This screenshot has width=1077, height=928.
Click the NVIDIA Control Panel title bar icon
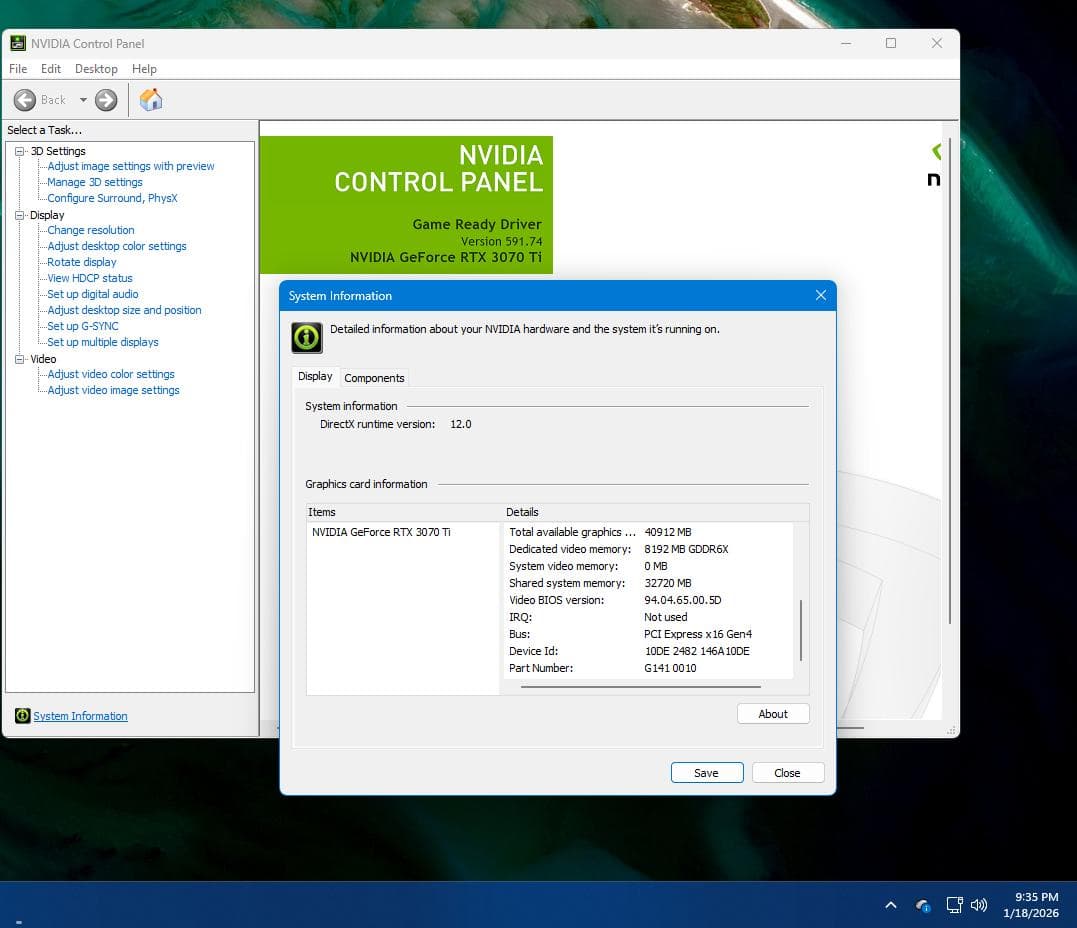click(x=18, y=43)
